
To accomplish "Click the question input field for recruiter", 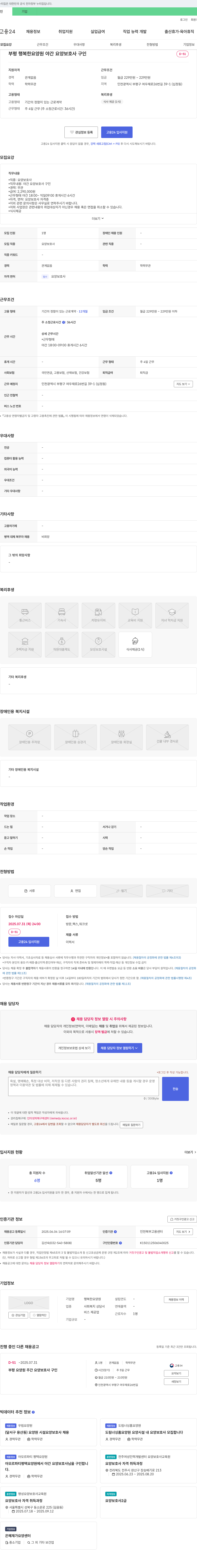I will [84, 1087].
